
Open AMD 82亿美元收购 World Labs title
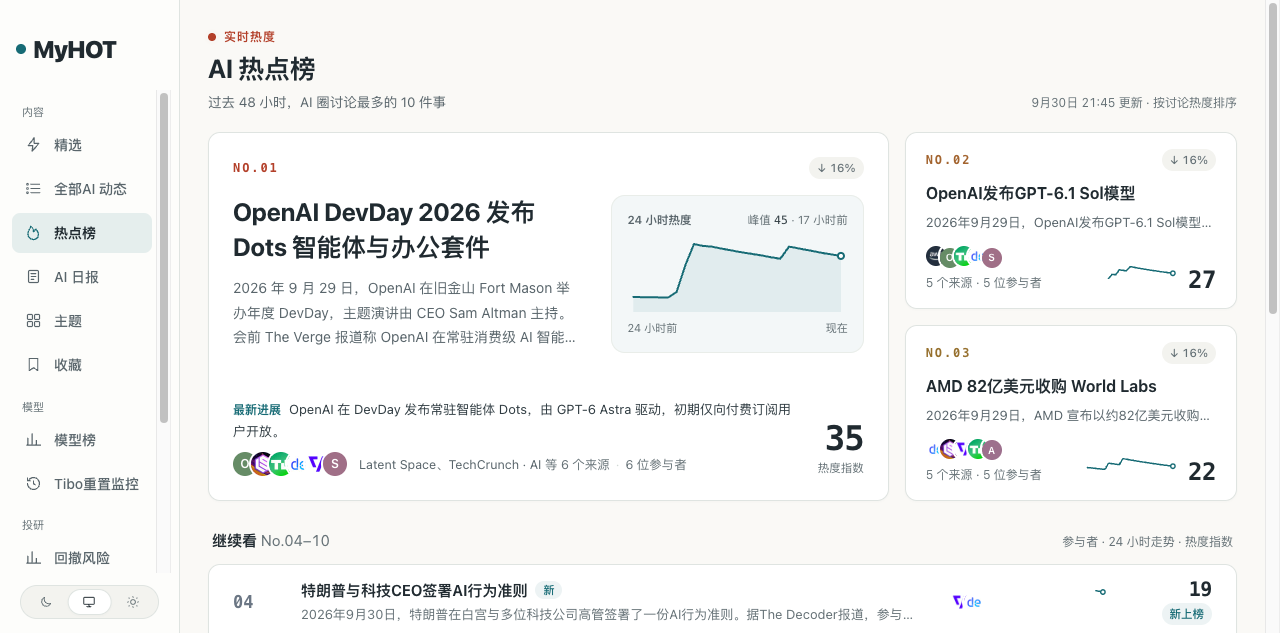click(x=1041, y=386)
